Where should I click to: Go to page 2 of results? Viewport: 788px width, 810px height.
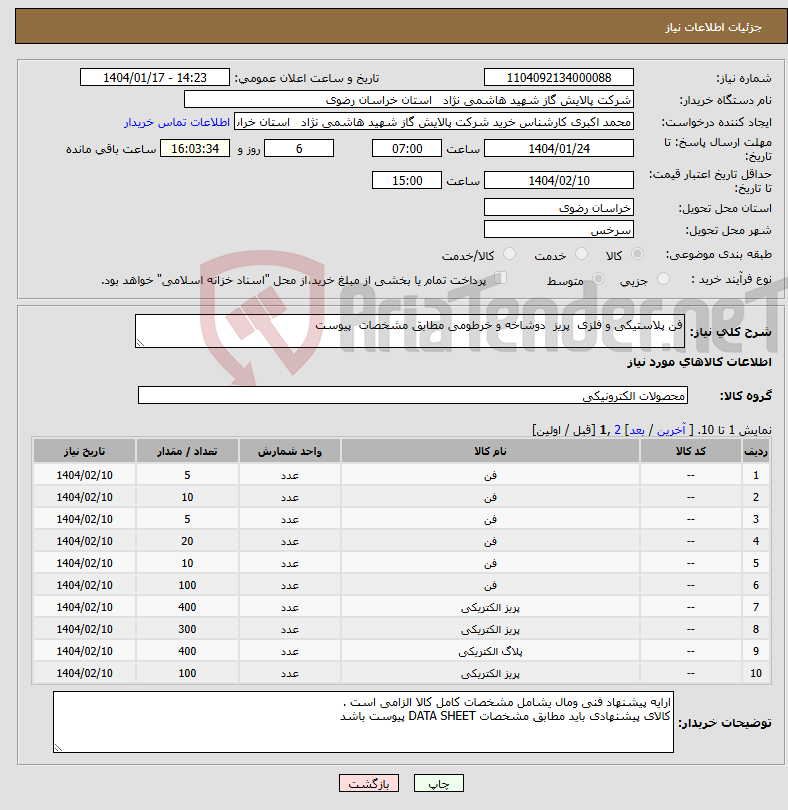pos(617,430)
